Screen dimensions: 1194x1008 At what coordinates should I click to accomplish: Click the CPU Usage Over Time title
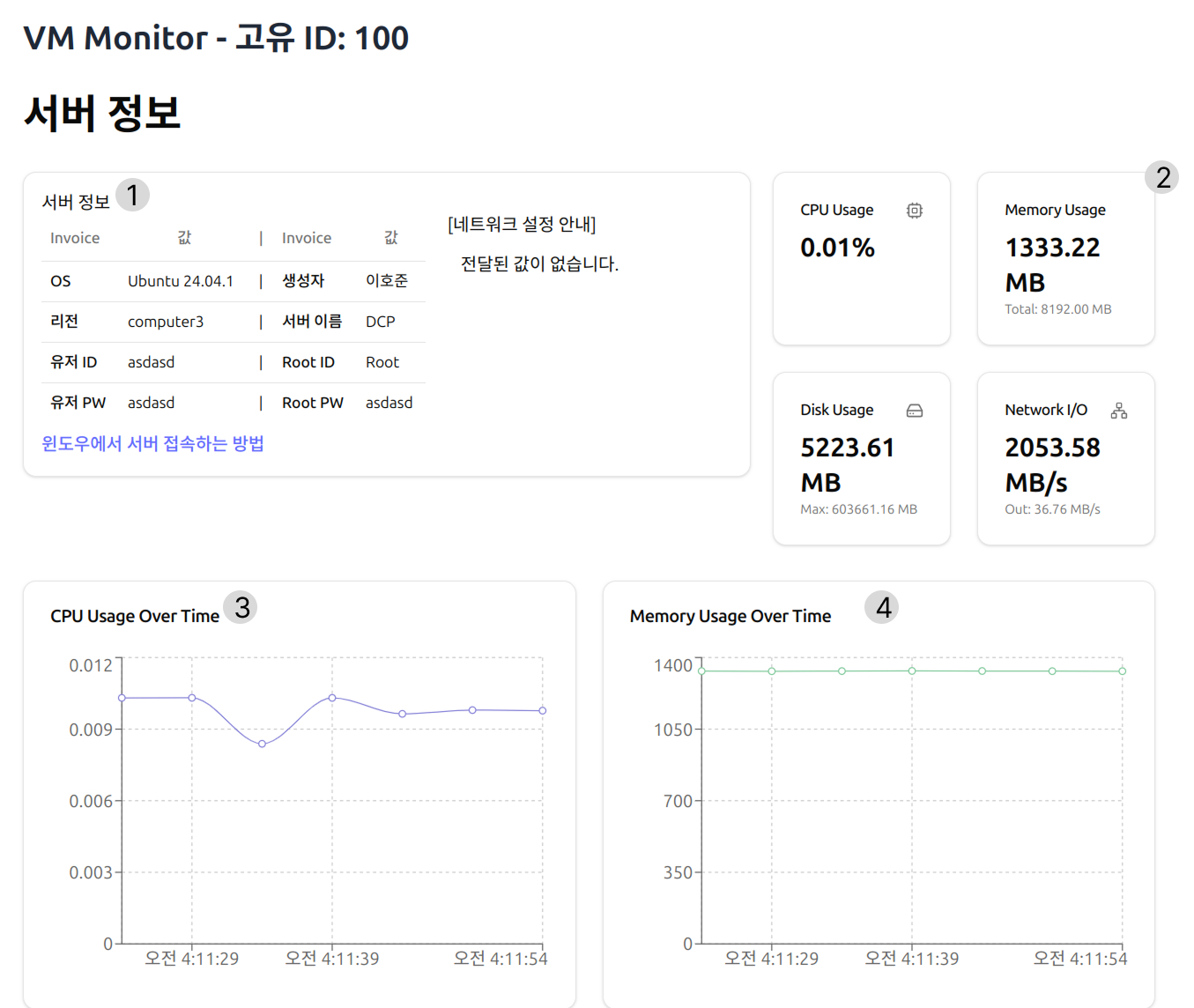pyautogui.click(x=135, y=616)
